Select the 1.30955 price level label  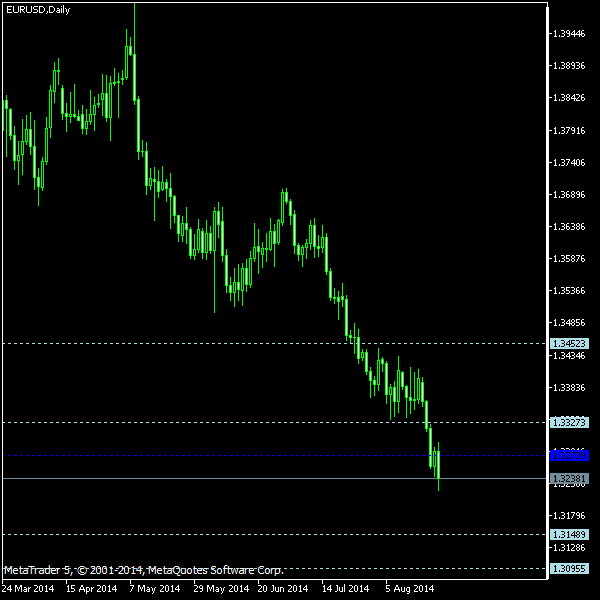coord(569,568)
